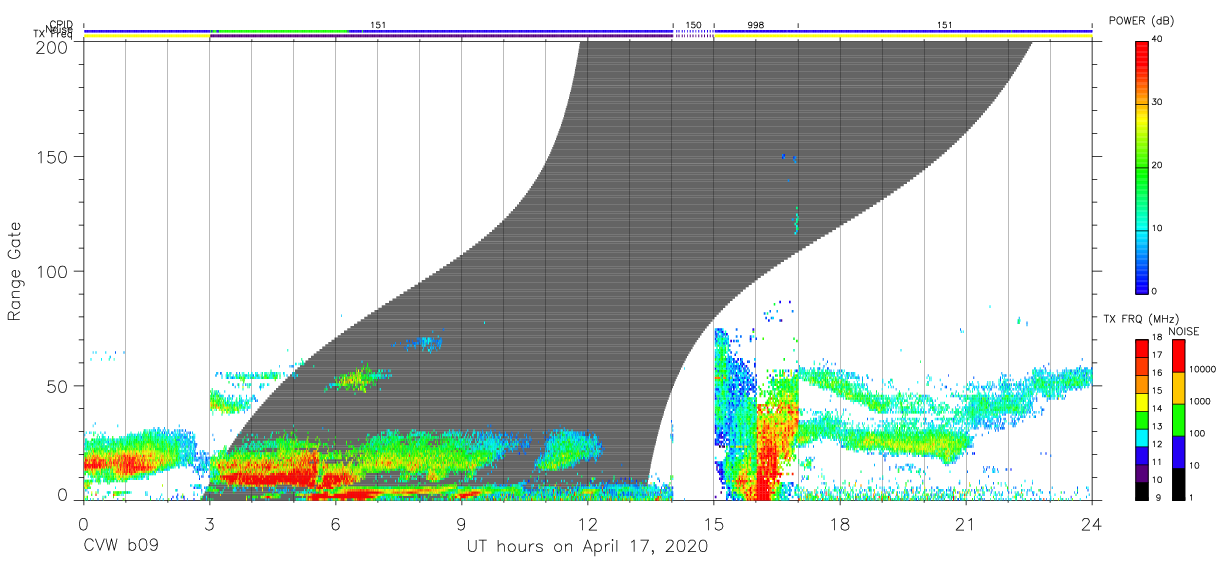Click the 100 tick on NOISE scale
Image resolution: width=1228 pixels, height=567 pixels.
(1197, 434)
